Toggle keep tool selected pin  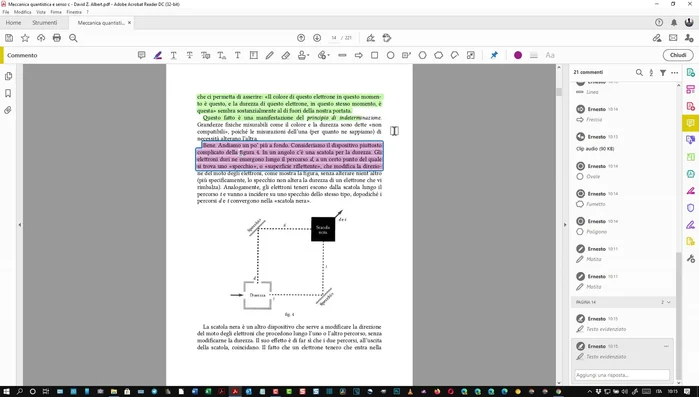(494, 55)
